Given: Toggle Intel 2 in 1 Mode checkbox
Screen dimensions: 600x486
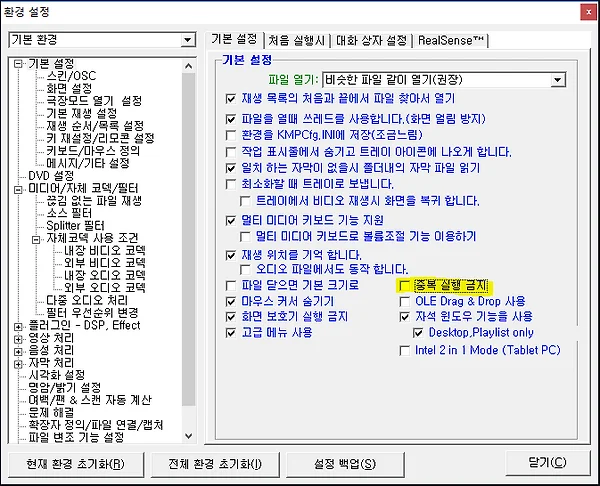Looking at the screenshot, I should pyautogui.click(x=404, y=350).
